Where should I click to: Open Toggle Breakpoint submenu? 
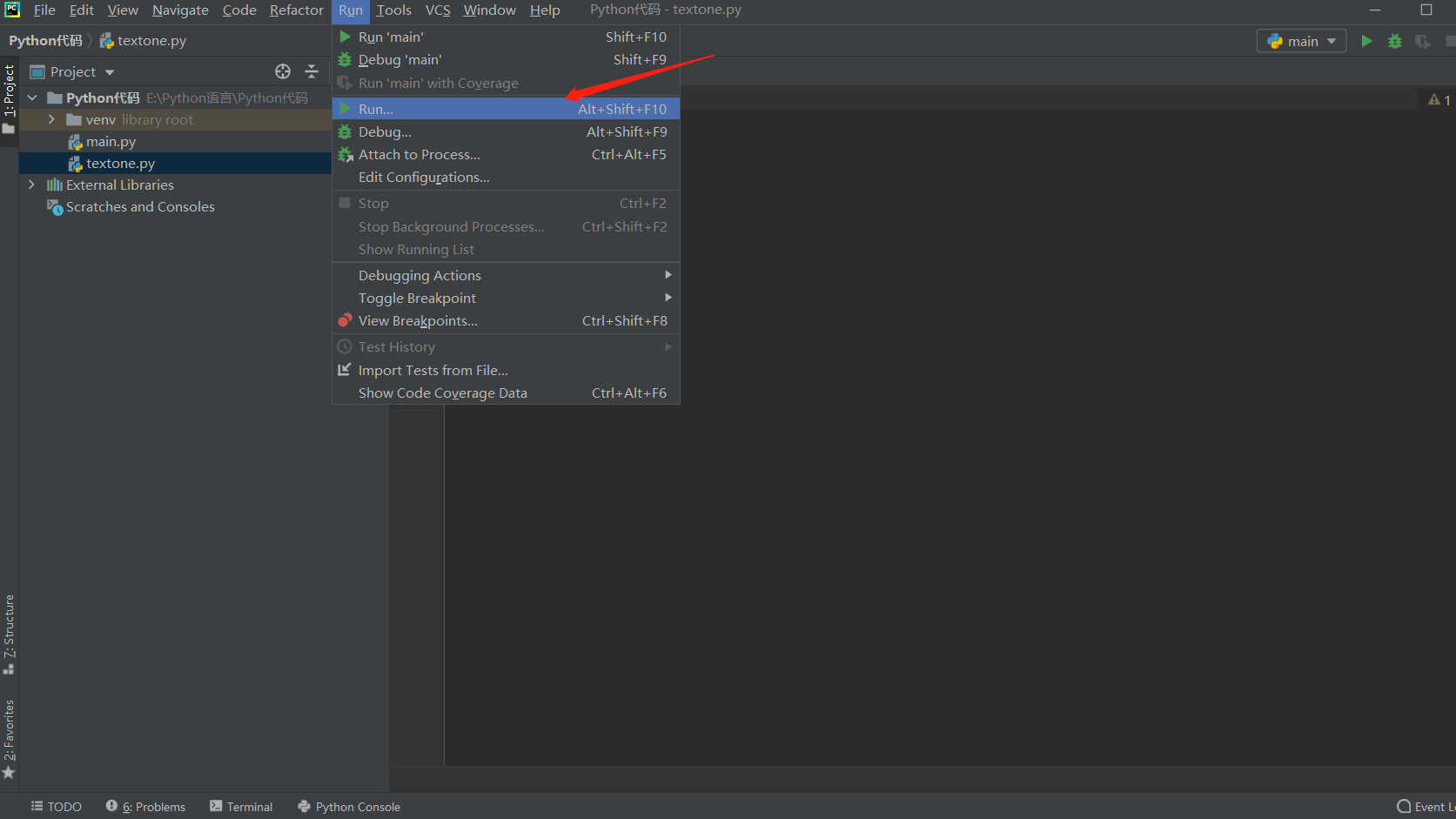pos(506,298)
